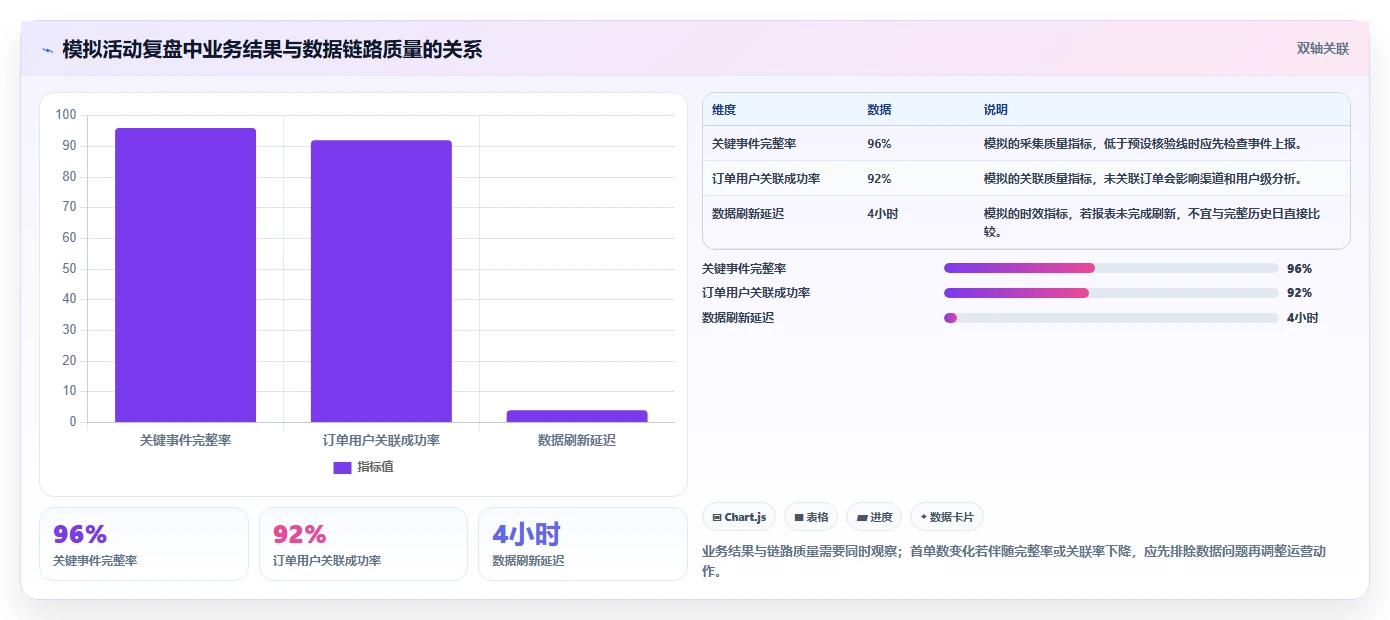Click the 订单用户关联成功率 x-axis label
The image size is (1390, 620).
point(381,440)
